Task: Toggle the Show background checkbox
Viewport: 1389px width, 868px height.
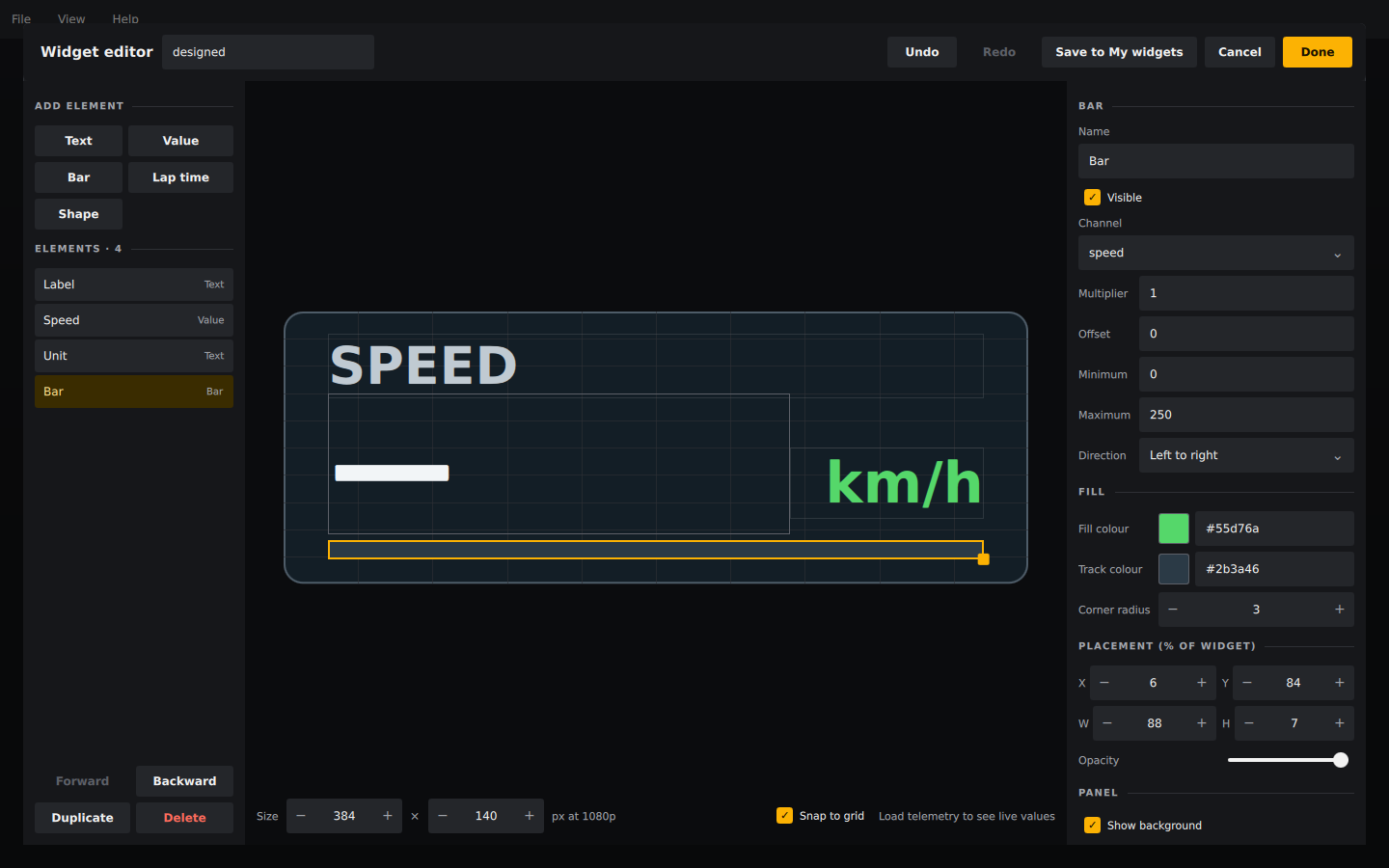Action: [1092, 826]
